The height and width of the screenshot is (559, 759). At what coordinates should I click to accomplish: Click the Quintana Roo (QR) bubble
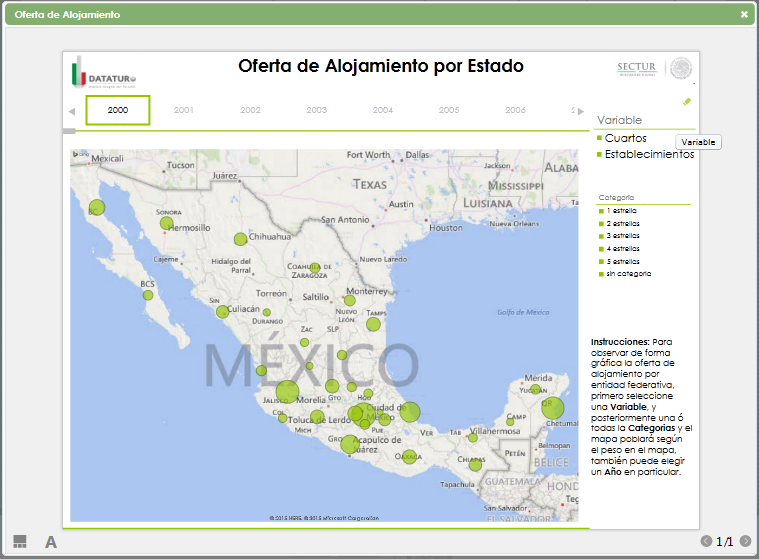(x=552, y=408)
